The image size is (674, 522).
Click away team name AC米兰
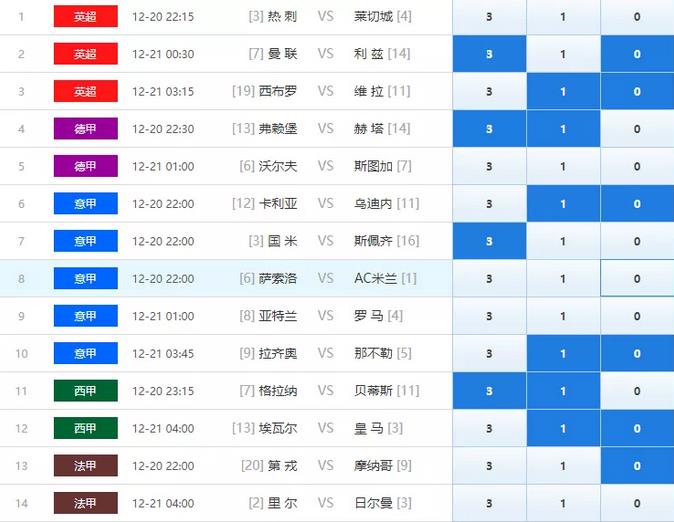coord(375,278)
